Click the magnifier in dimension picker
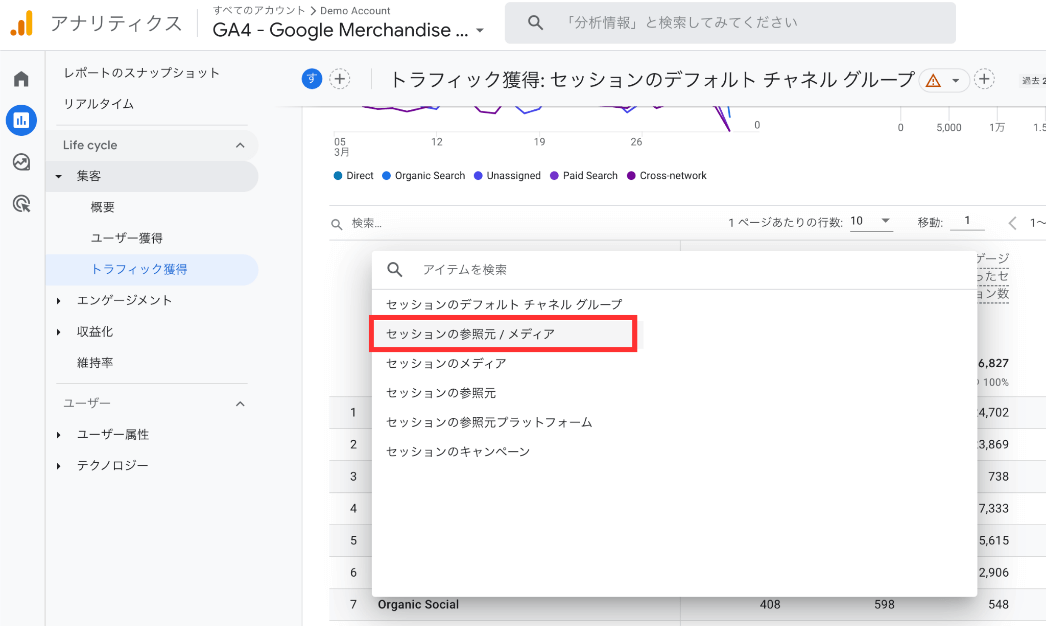 (395, 270)
